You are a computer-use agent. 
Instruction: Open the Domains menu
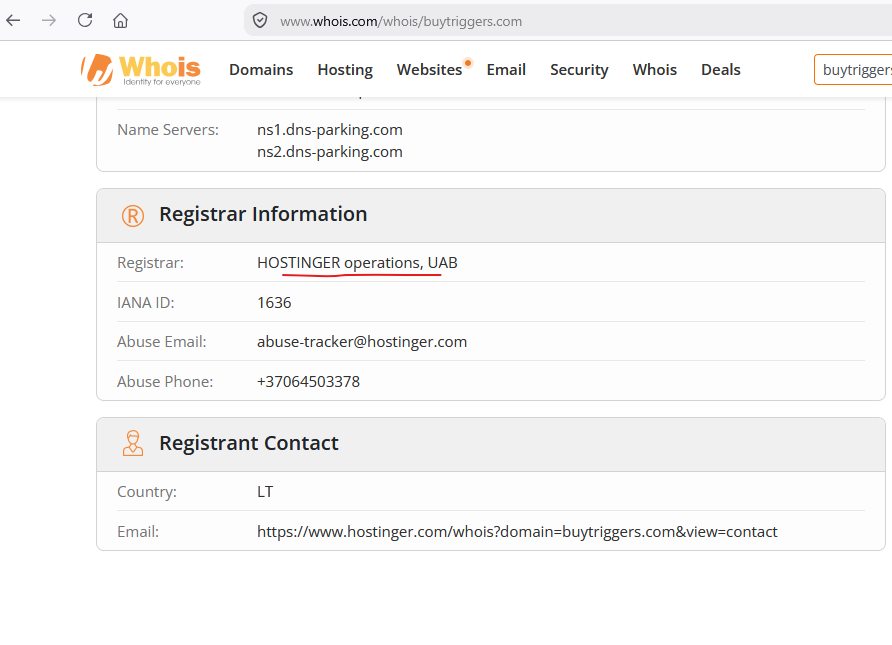click(261, 69)
